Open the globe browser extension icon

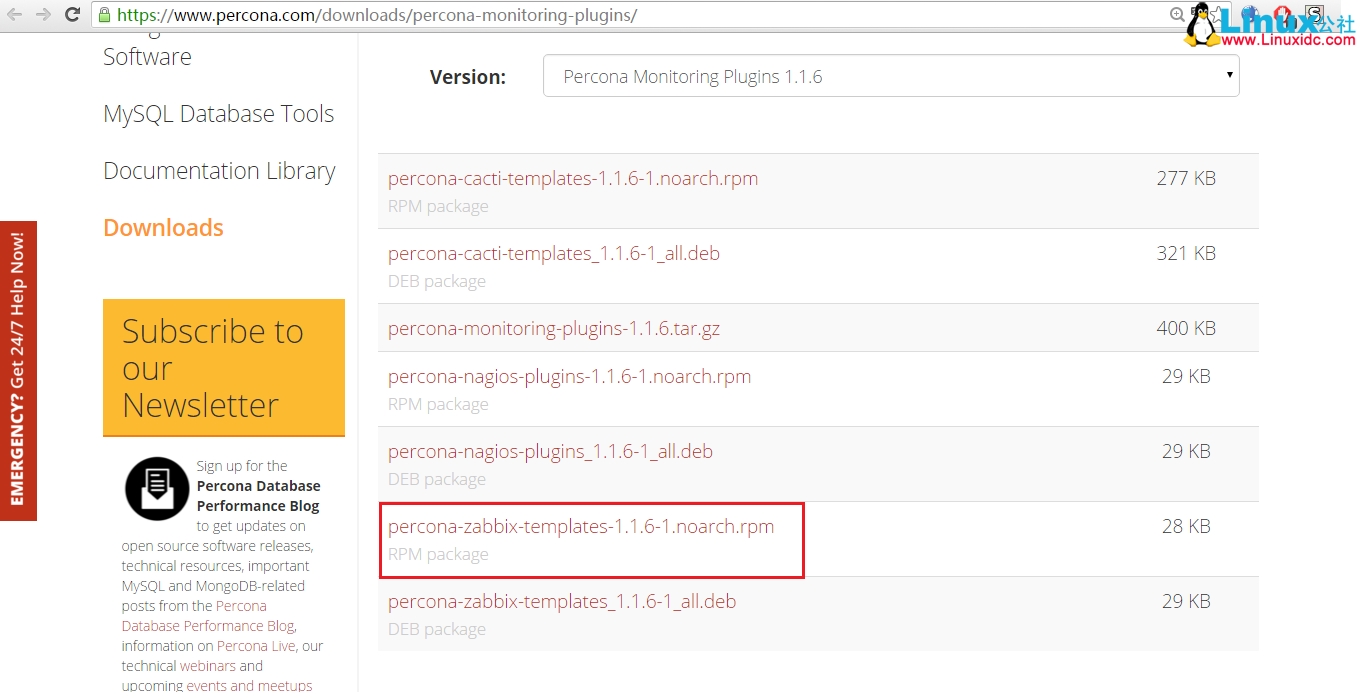1250,14
